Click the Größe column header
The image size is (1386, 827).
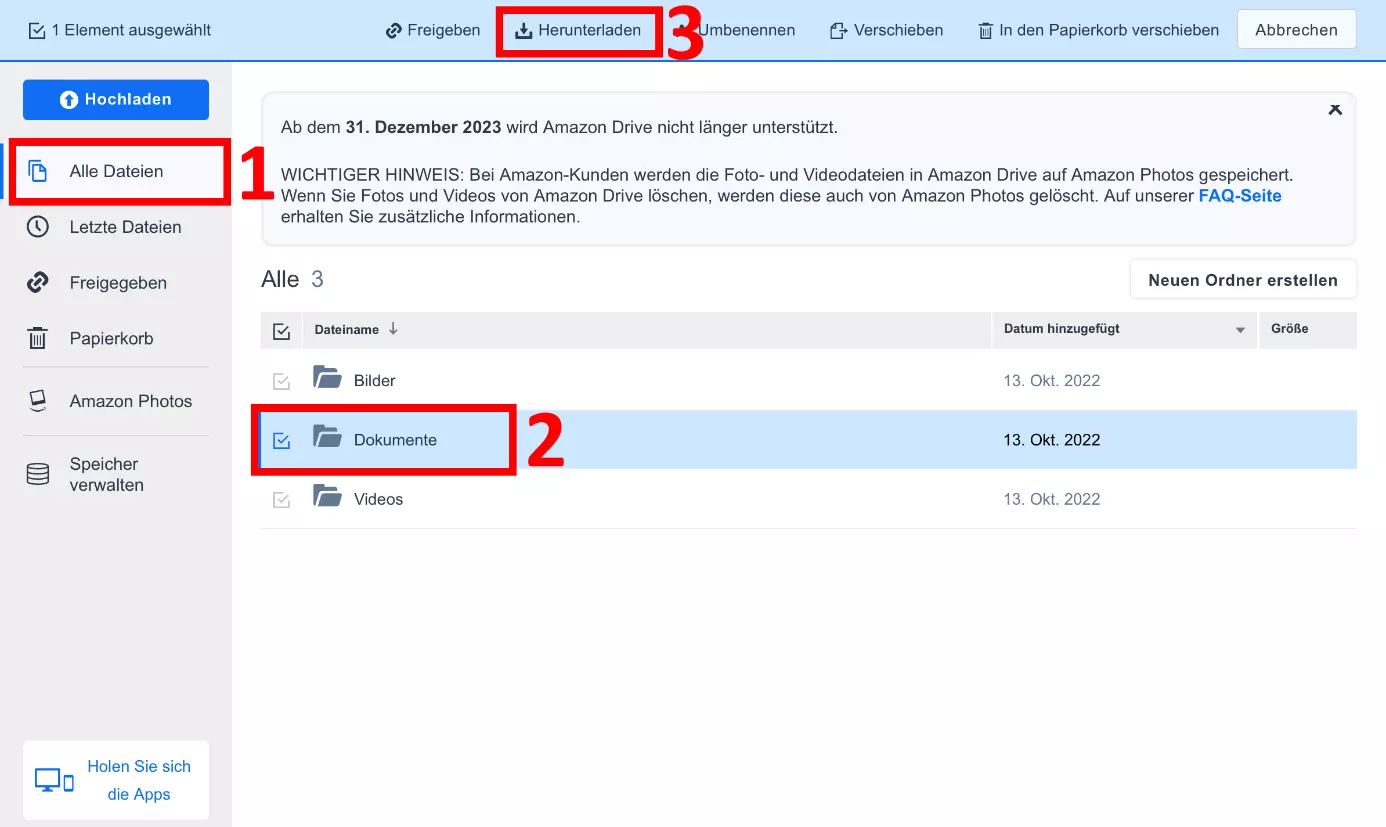pos(1289,329)
